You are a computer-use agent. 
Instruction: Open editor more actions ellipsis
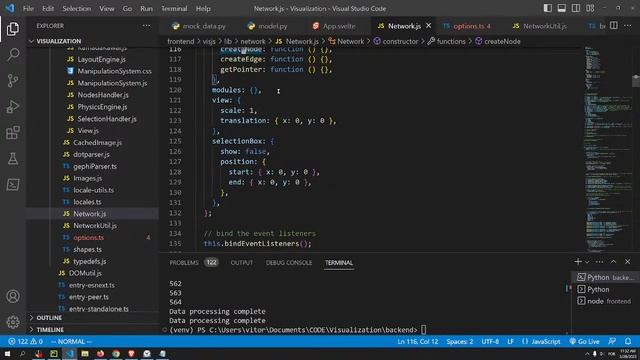(628, 26)
